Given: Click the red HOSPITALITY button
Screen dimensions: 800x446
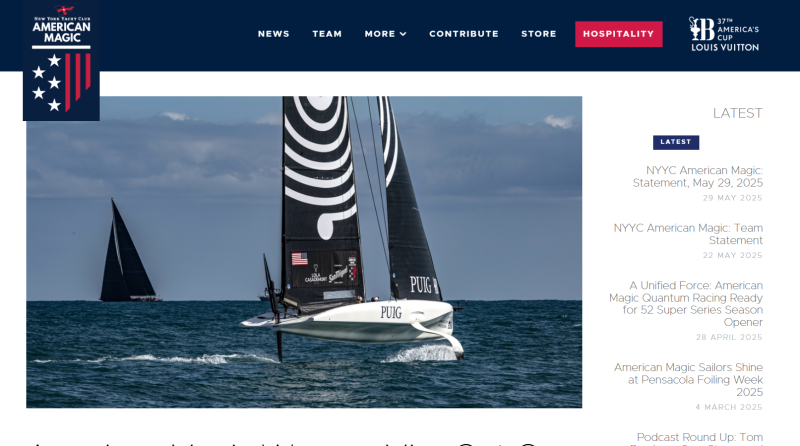Looking at the screenshot, I should (619, 34).
